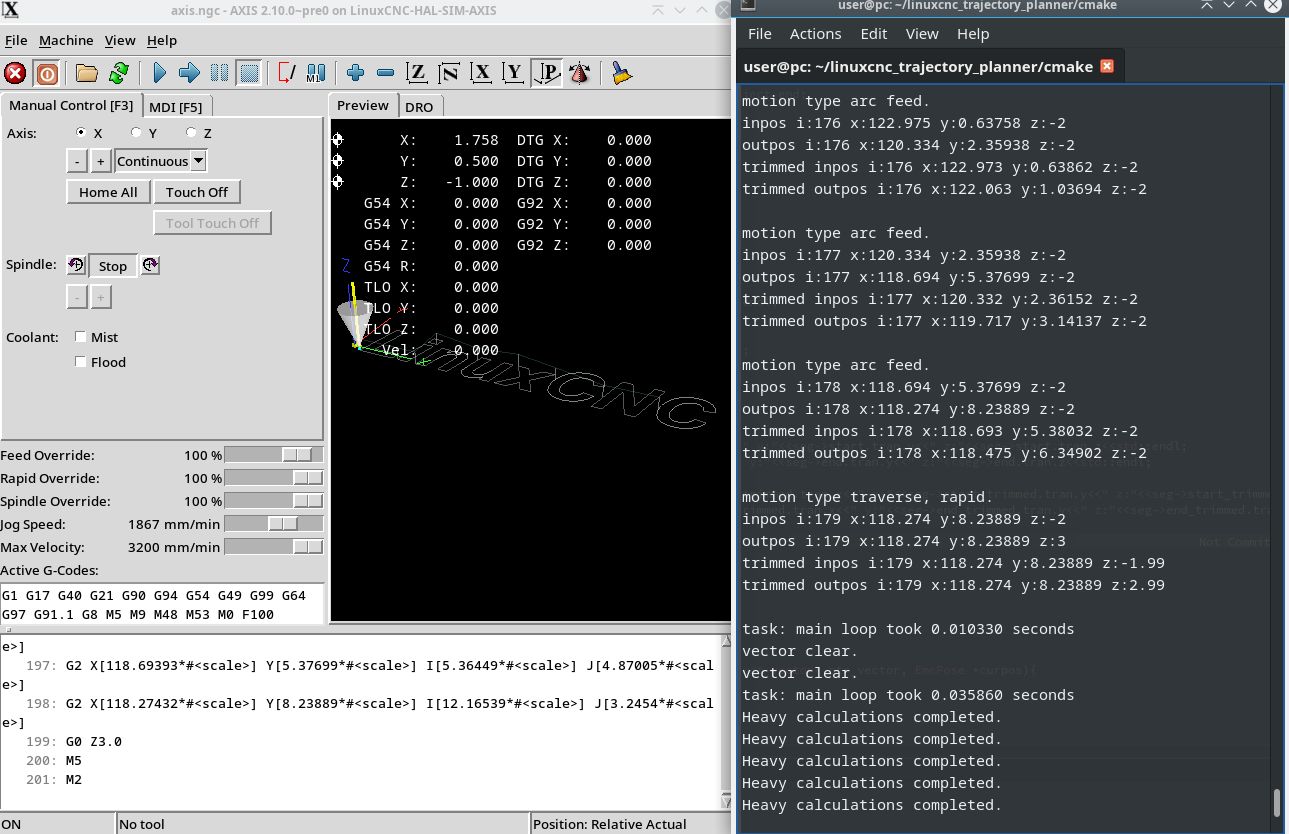Screen dimensions: 1289x834
Task: Select Y axis radio button
Action: (x=136, y=133)
